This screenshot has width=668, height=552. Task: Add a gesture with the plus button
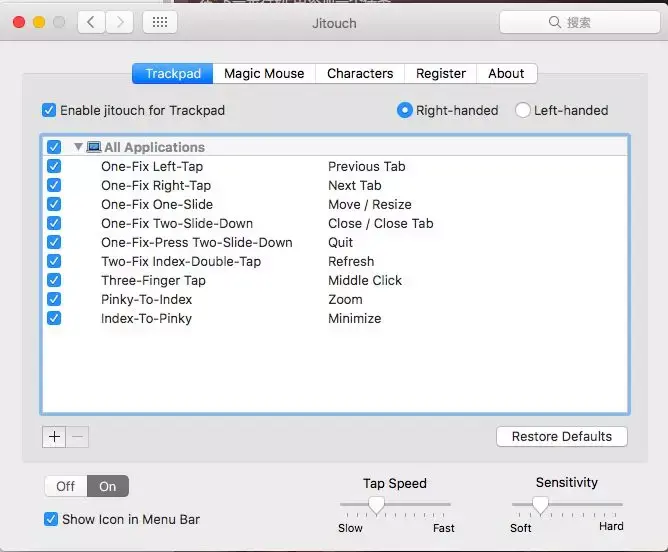coord(54,437)
